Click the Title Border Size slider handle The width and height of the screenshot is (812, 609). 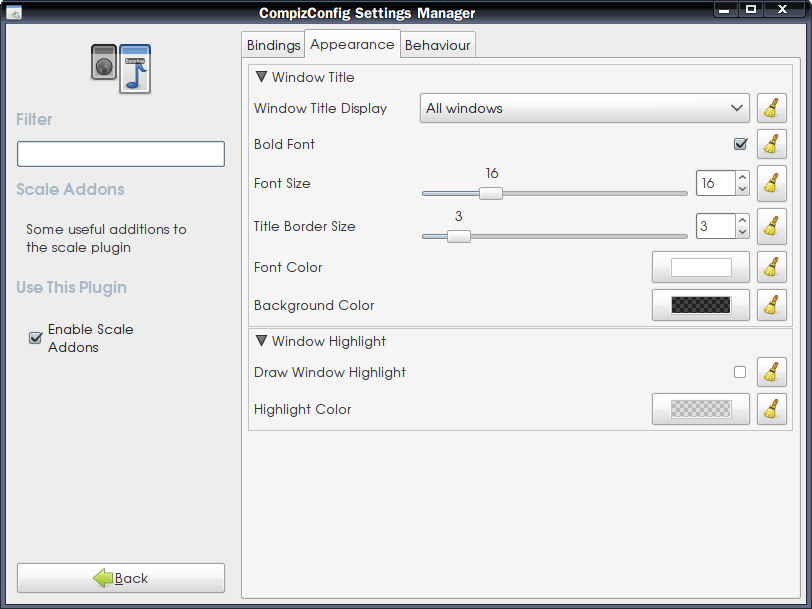point(459,236)
